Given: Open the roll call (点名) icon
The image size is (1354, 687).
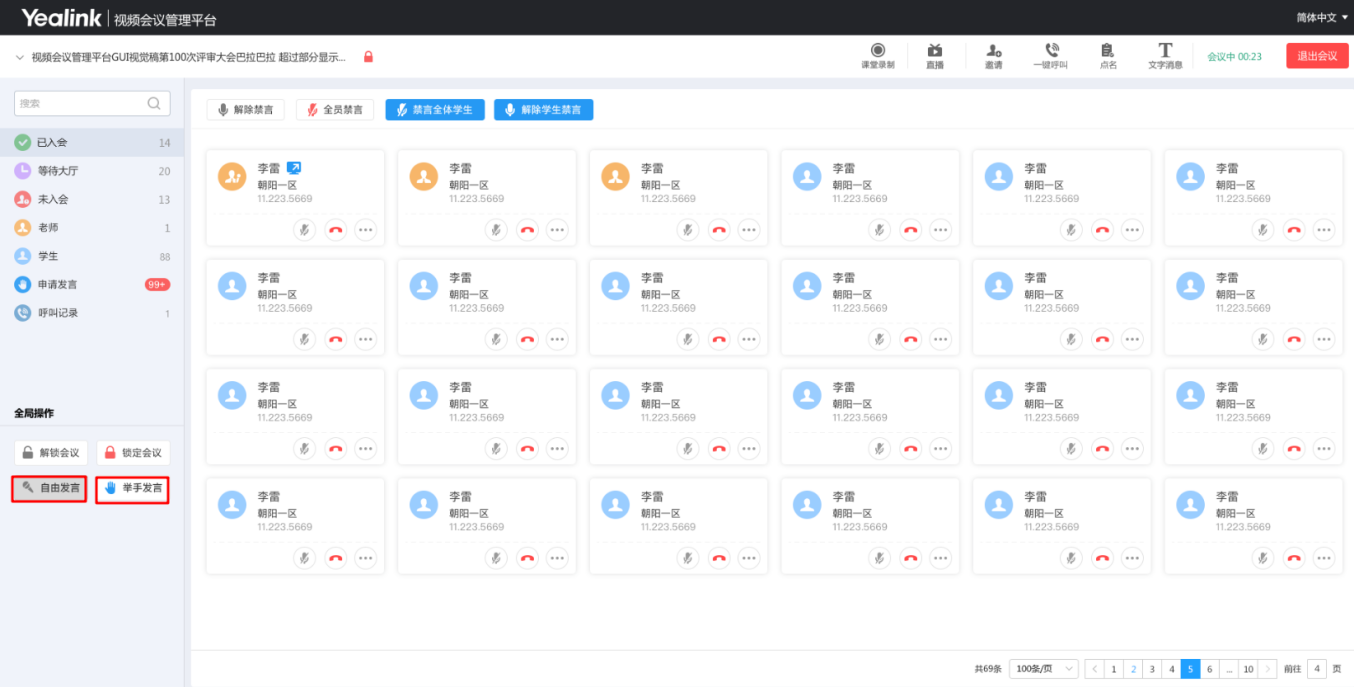Looking at the screenshot, I should coord(1107,55).
